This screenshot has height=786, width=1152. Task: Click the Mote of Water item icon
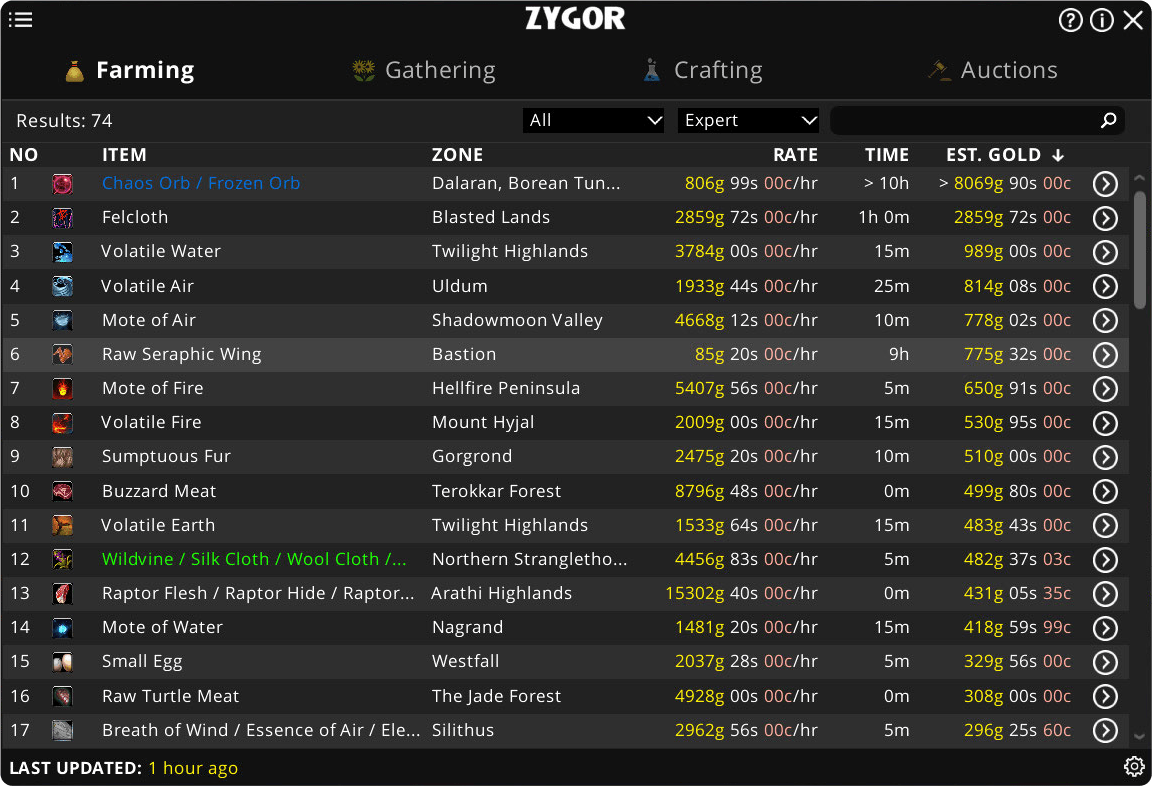(62, 627)
